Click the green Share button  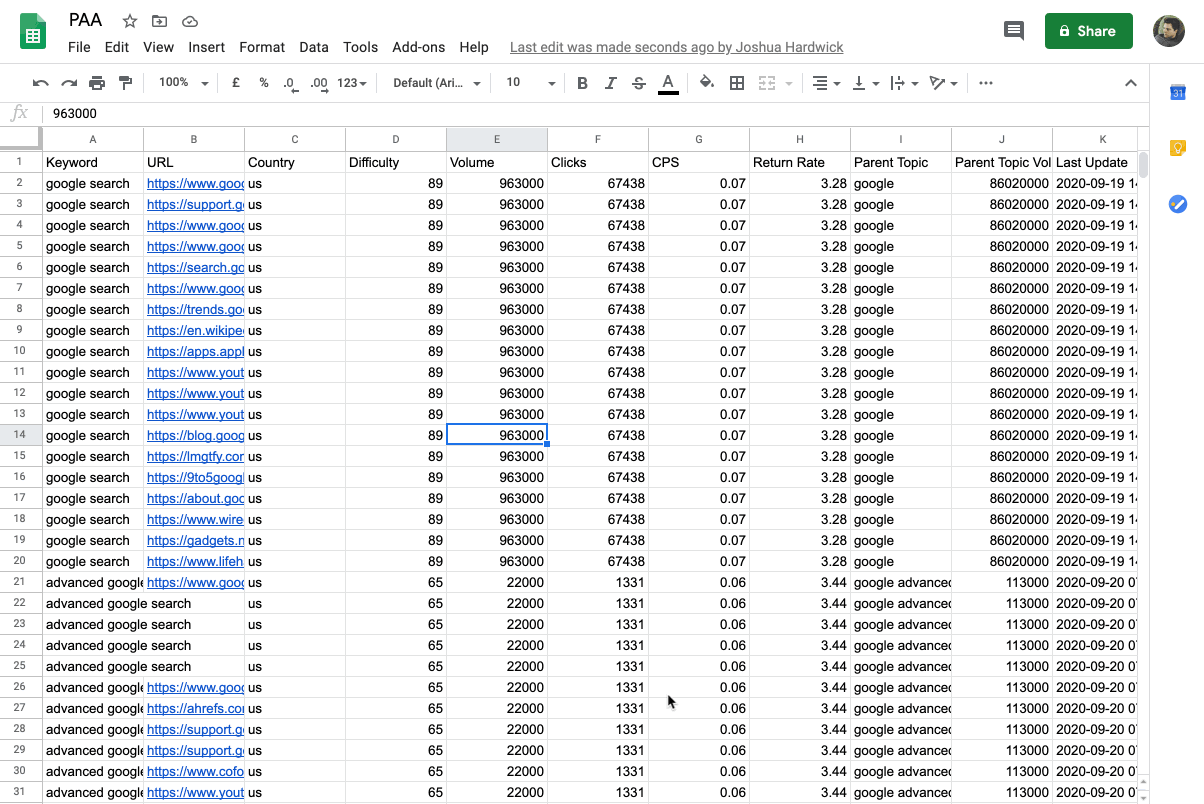pyautogui.click(x=1088, y=31)
